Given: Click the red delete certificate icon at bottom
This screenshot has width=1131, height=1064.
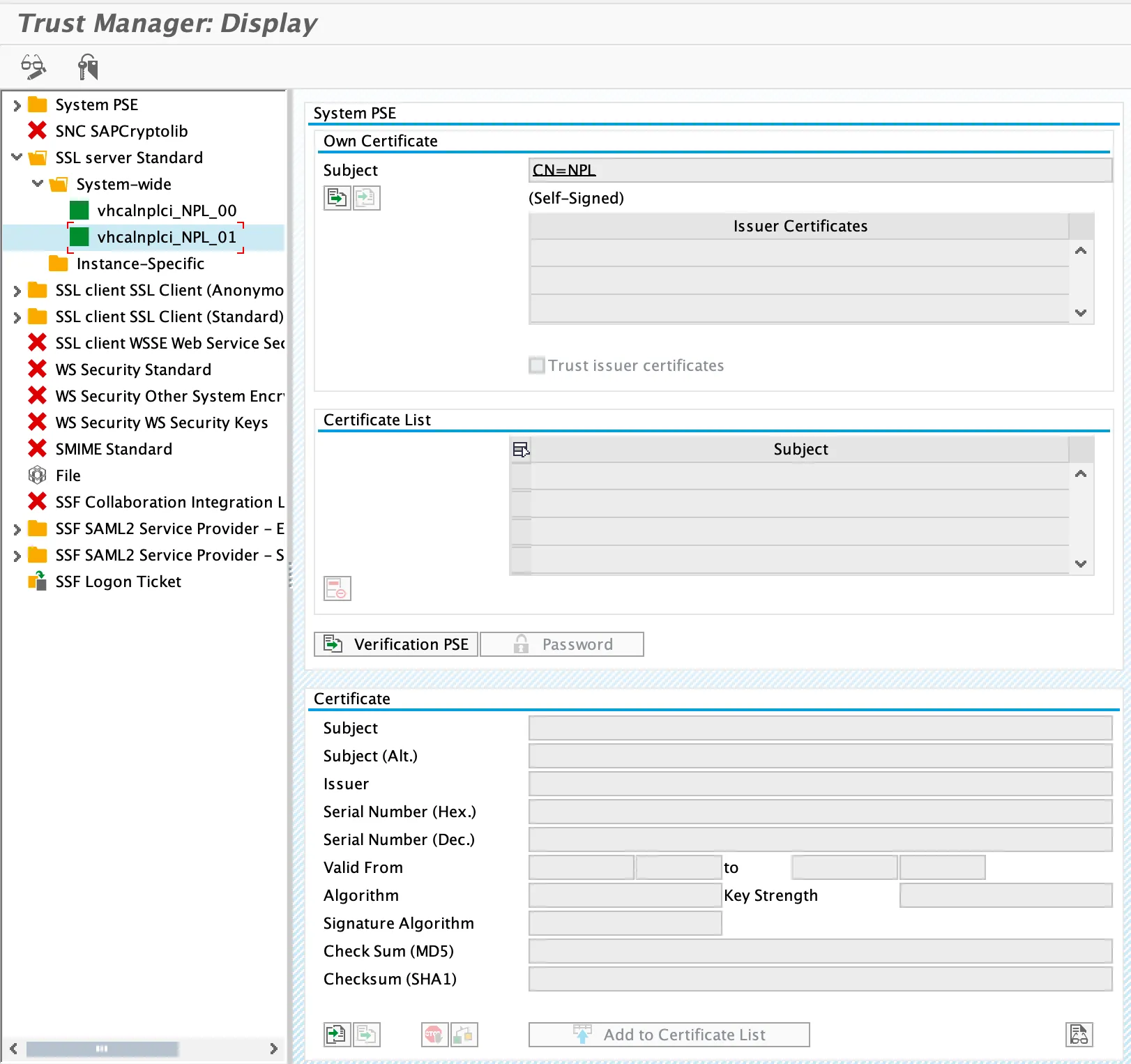Looking at the screenshot, I should coord(434,1034).
